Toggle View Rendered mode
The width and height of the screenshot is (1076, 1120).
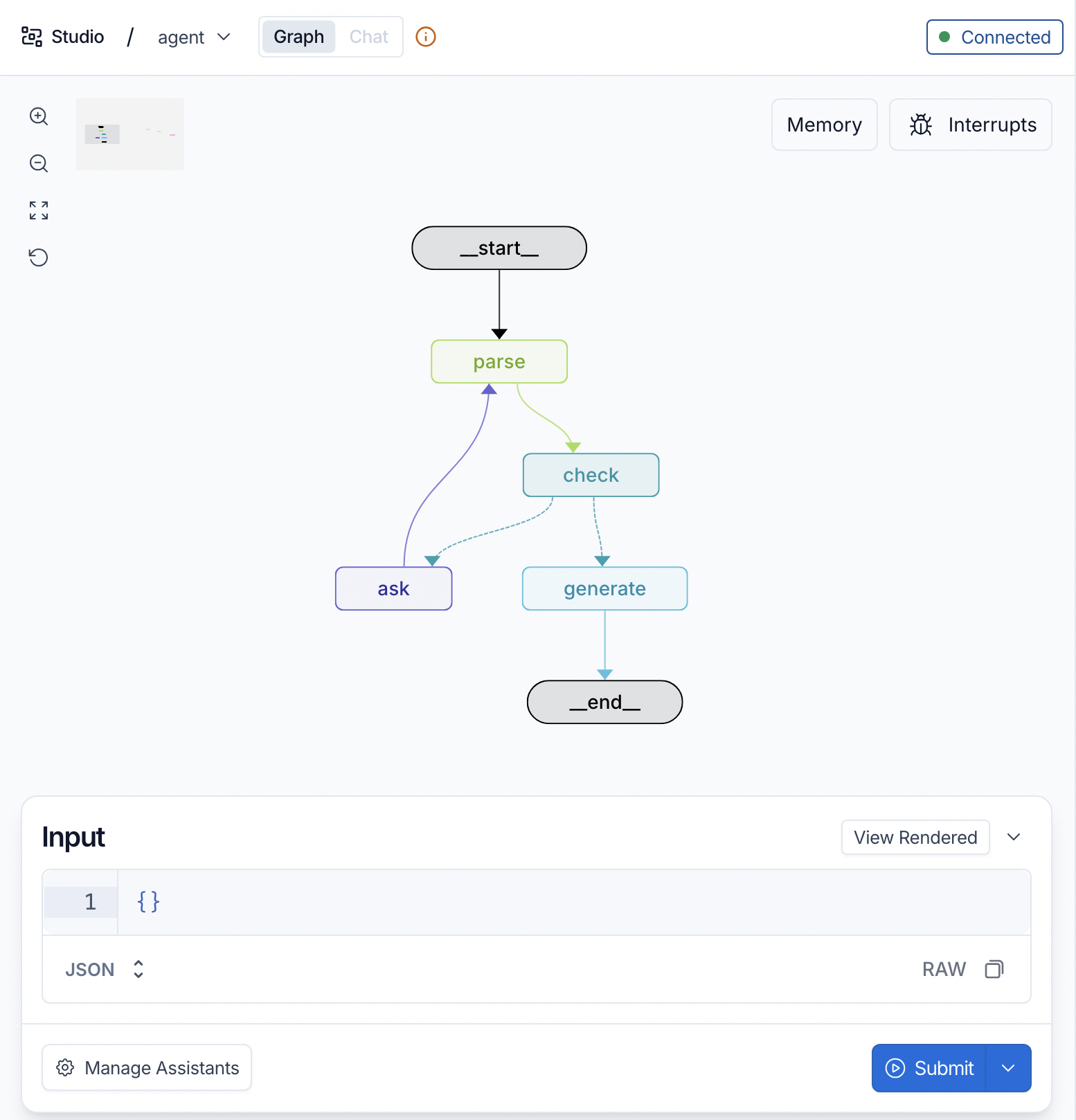[x=915, y=838]
